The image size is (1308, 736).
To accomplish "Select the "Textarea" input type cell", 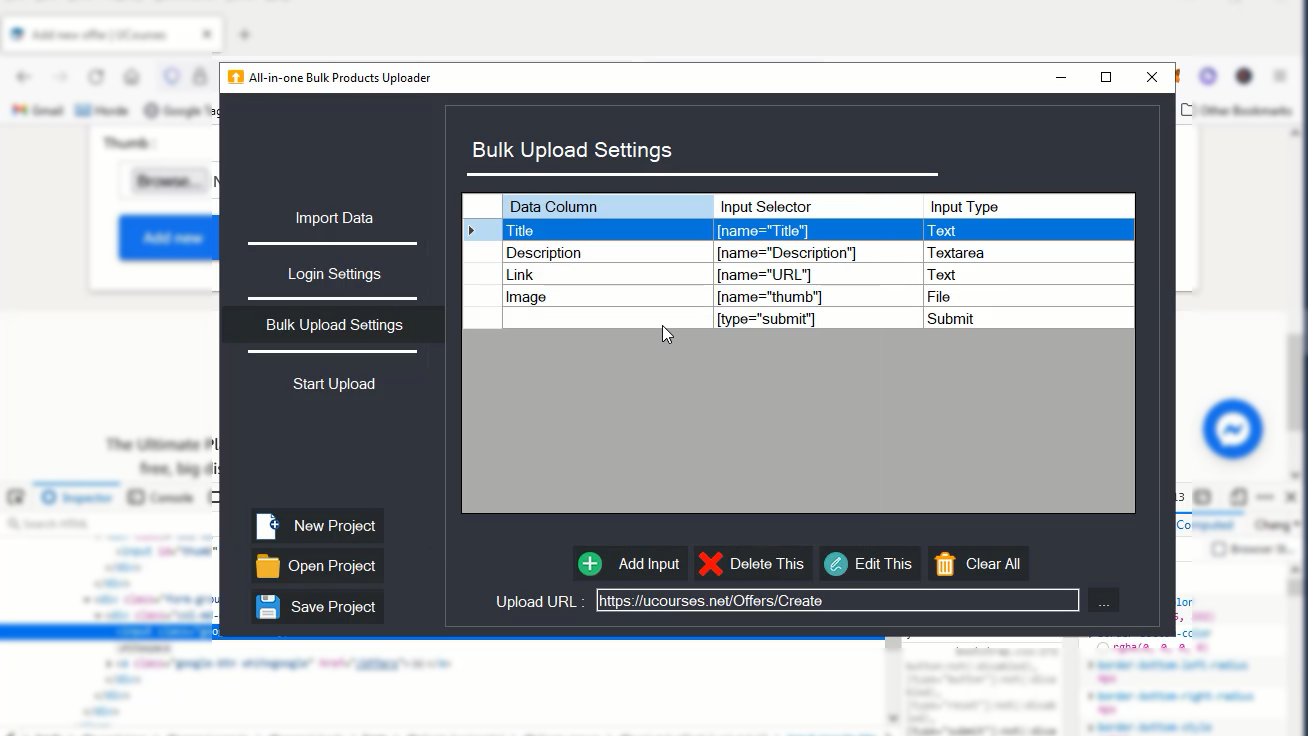I will pos(1029,253).
